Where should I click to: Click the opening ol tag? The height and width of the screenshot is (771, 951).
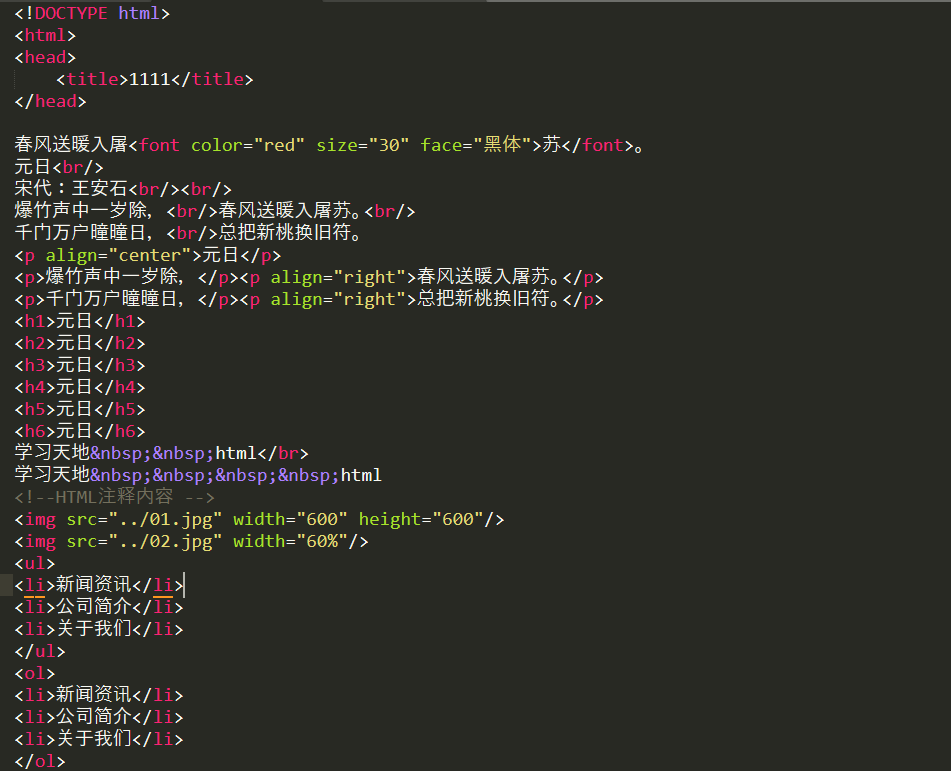point(35,673)
